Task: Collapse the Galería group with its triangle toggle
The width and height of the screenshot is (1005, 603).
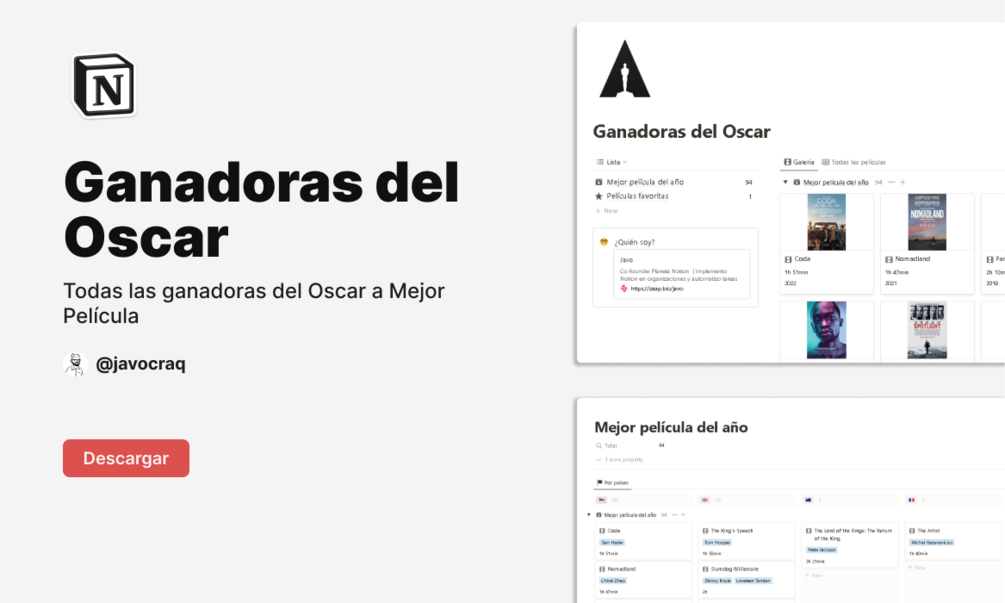Action: click(x=785, y=182)
